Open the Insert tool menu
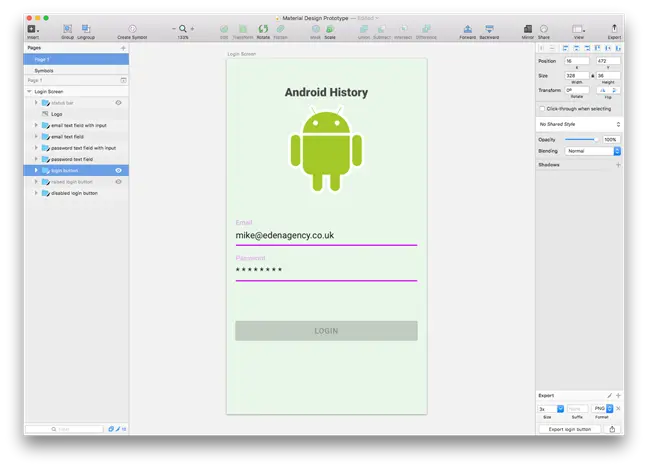Image resolution: width=648 pixels, height=469 pixels. pyautogui.click(x=33, y=29)
